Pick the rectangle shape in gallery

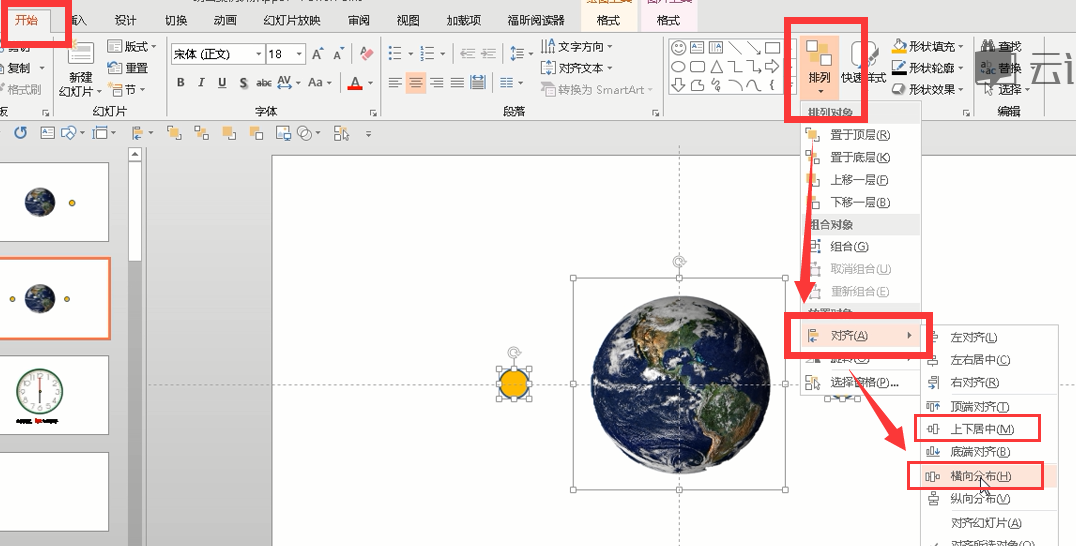[773, 47]
